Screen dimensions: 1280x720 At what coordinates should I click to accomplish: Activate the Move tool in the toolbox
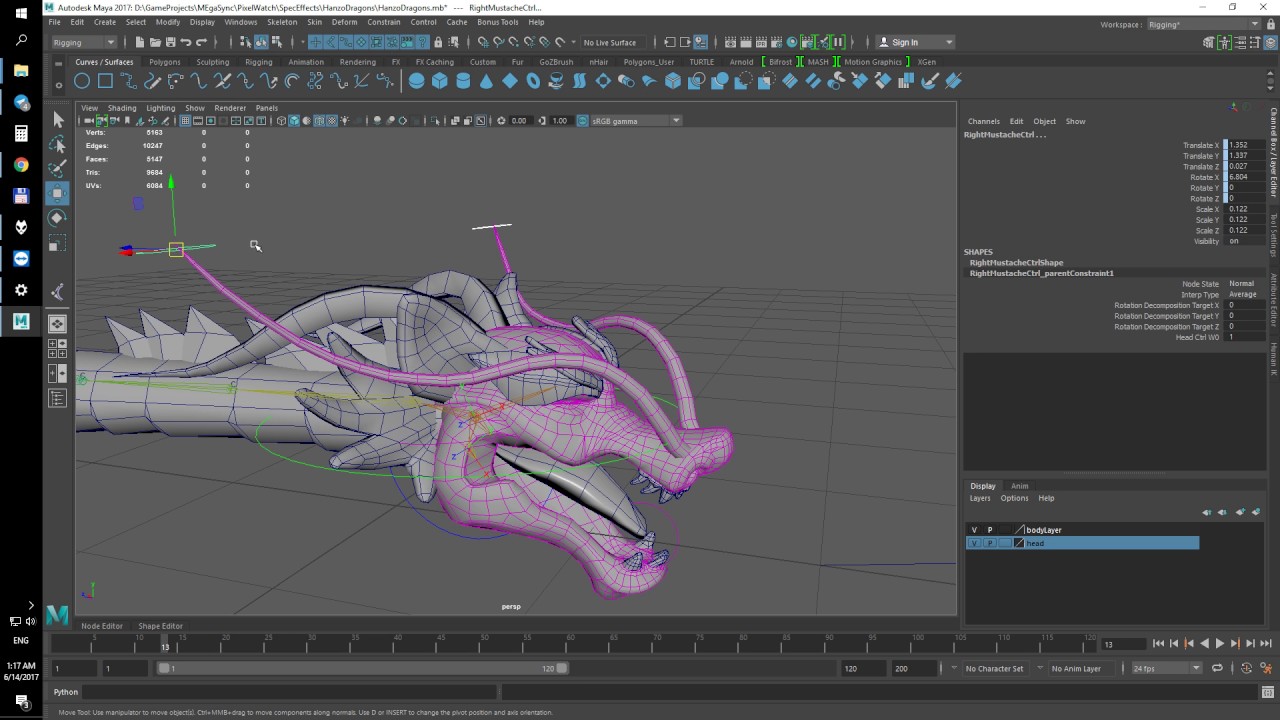tap(57, 193)
